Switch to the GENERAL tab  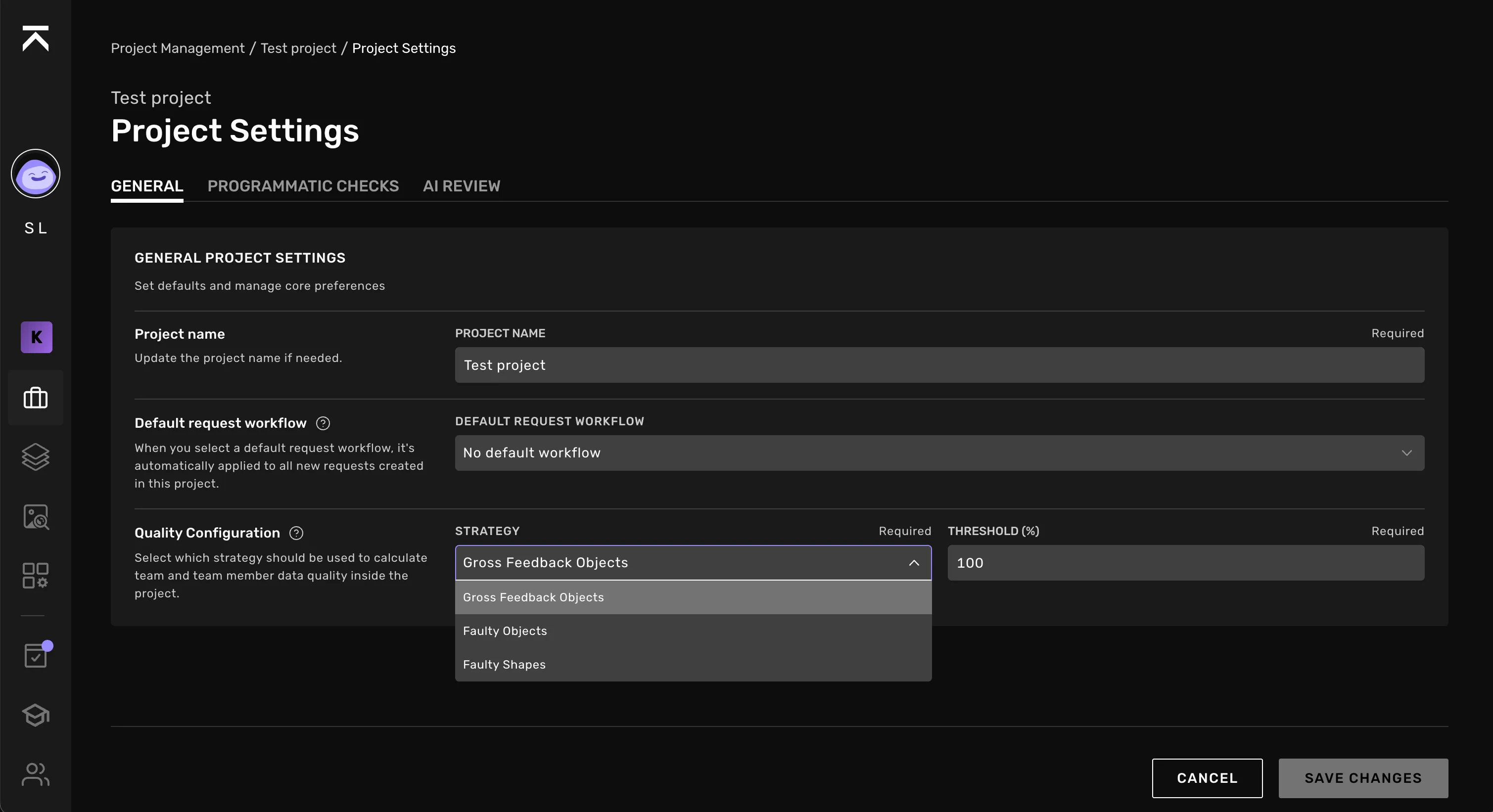(x=147, y=186)
